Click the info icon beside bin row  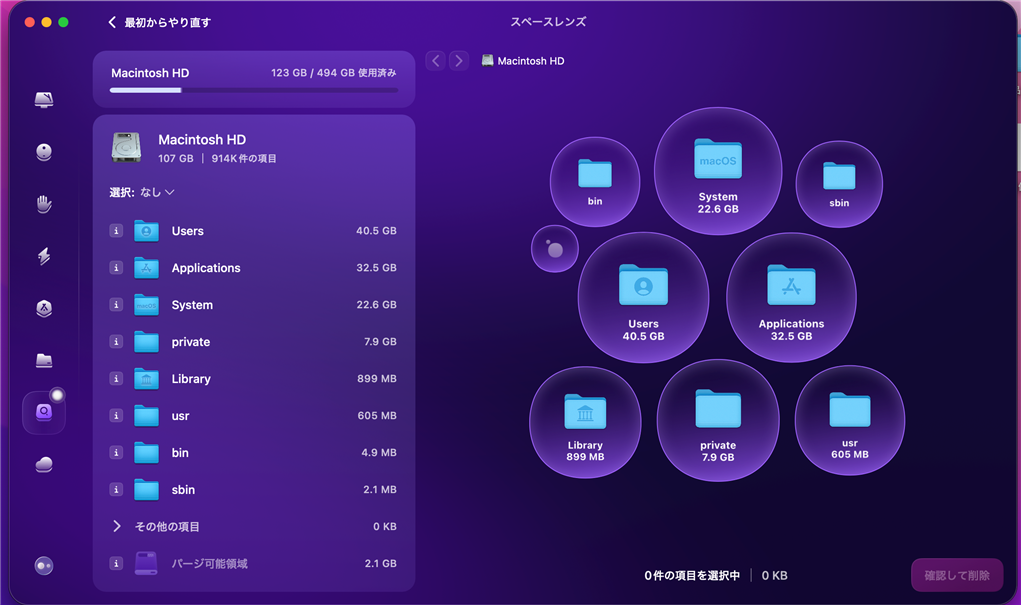pyautogui.click(x=116, y=453)
